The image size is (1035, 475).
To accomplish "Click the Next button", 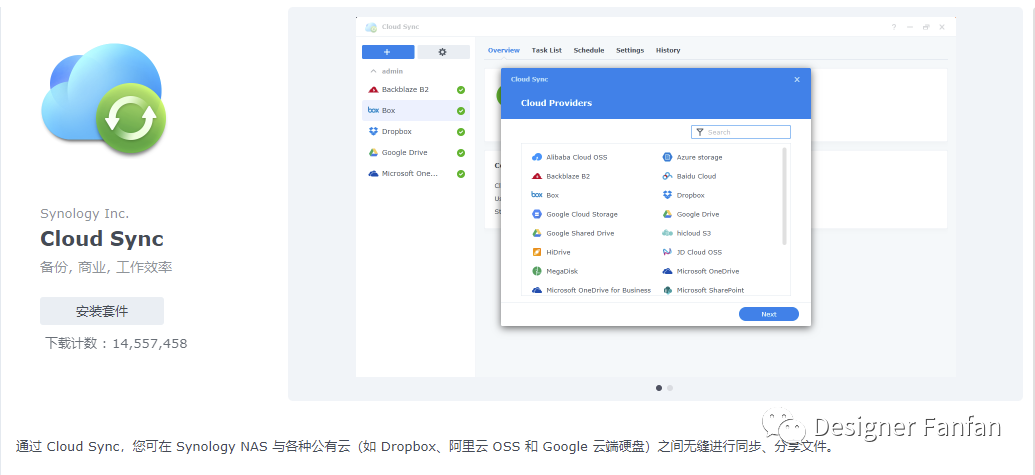I will 768,314.
